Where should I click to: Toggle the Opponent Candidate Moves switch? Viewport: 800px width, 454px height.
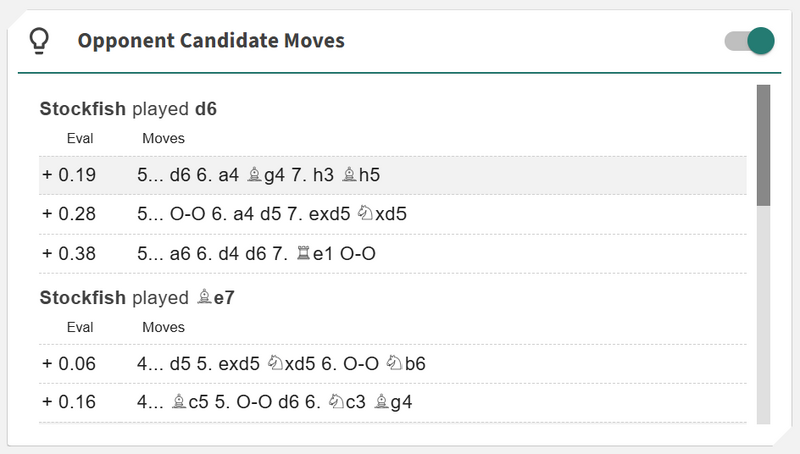[x=749, y=41]
